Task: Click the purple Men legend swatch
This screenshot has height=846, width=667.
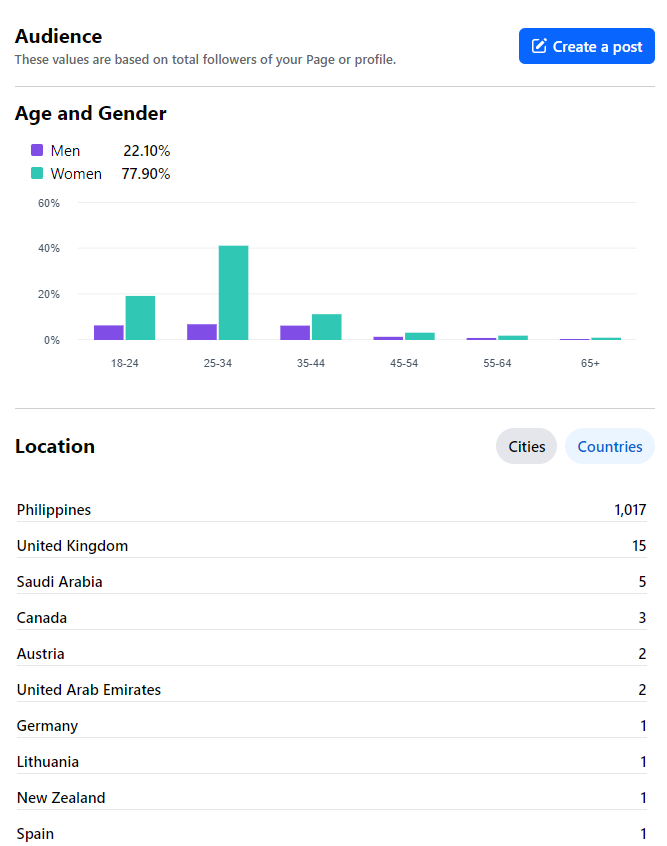Action: pyautogui.click(x=37, y=151)
